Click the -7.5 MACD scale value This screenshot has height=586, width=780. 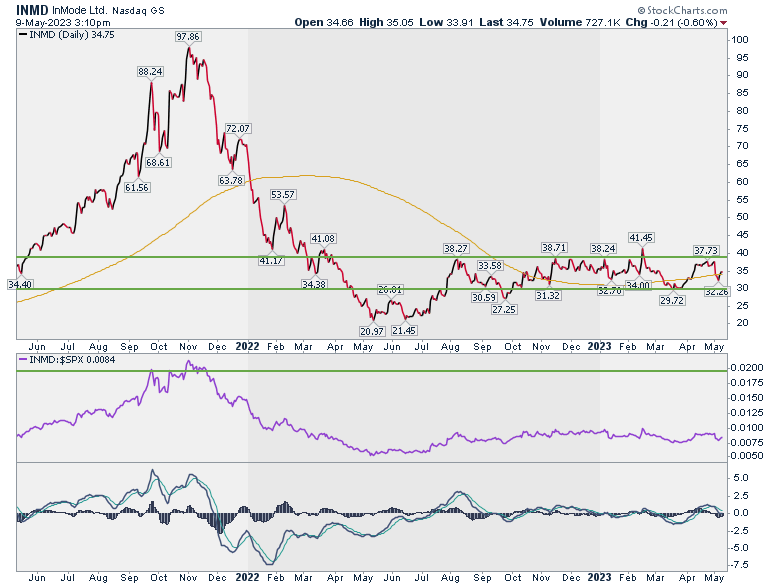[739, 565]
